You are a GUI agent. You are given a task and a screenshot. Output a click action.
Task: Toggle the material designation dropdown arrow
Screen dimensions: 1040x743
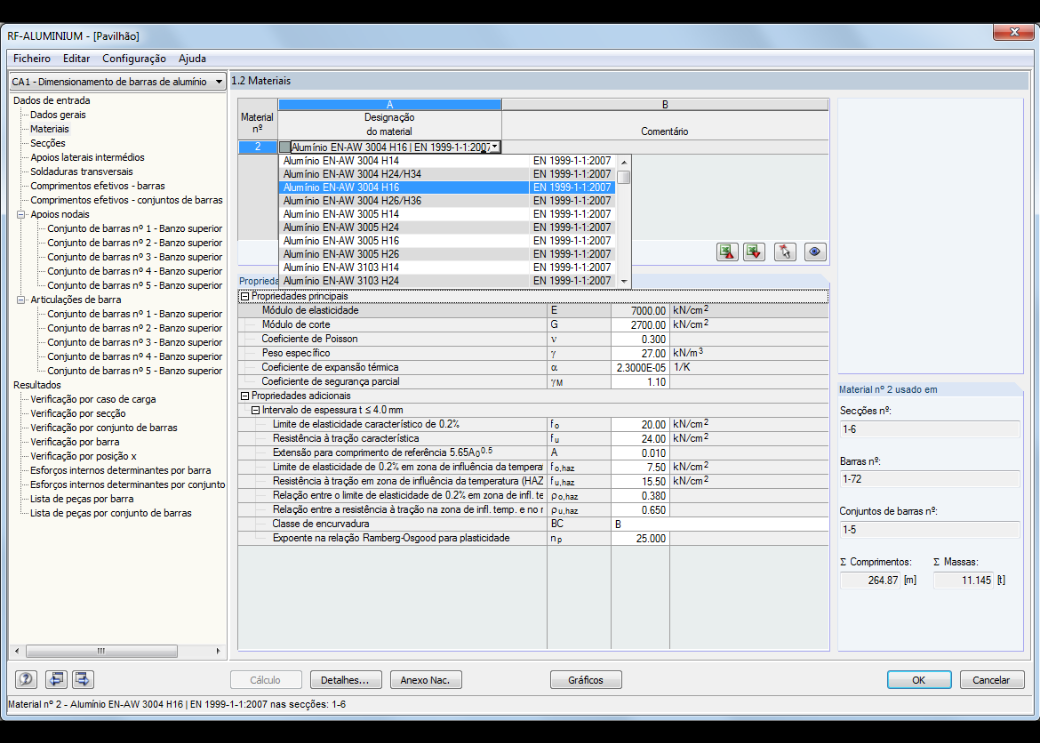click(495, 147)
